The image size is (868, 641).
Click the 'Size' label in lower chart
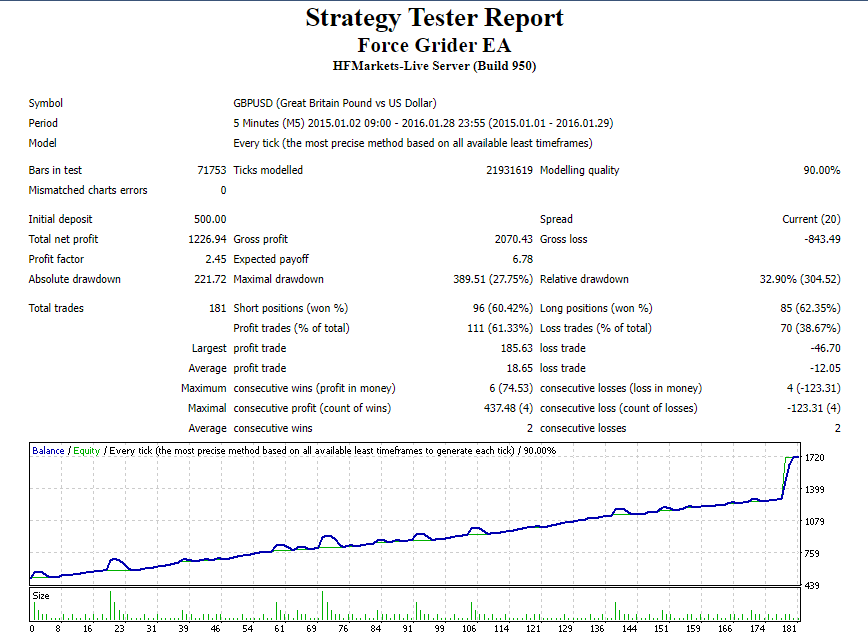pyautogui.click(x=41, y=596)
